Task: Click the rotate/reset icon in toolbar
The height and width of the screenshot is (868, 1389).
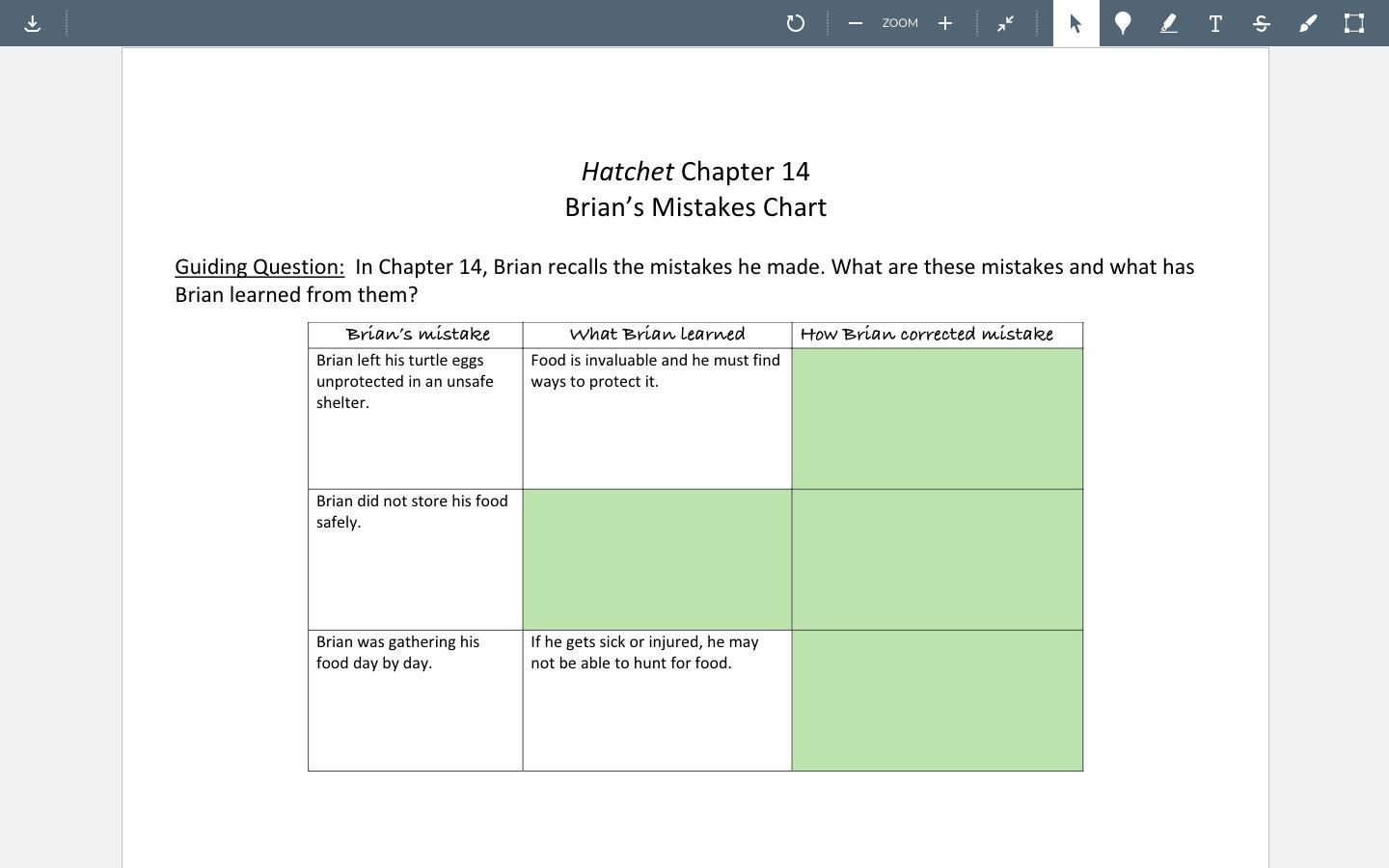Action: click(x=796, y=23)
